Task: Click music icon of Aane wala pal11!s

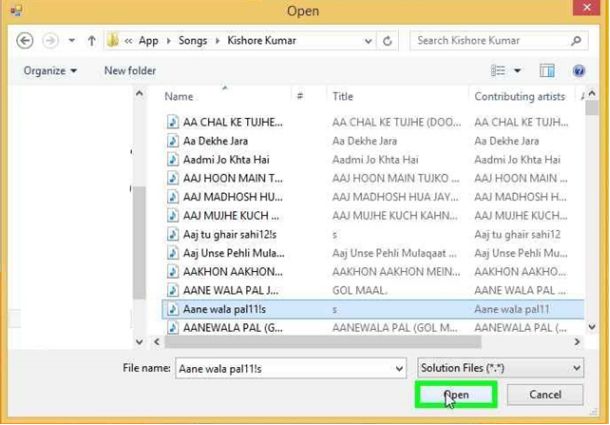Action: coord(173,309)
